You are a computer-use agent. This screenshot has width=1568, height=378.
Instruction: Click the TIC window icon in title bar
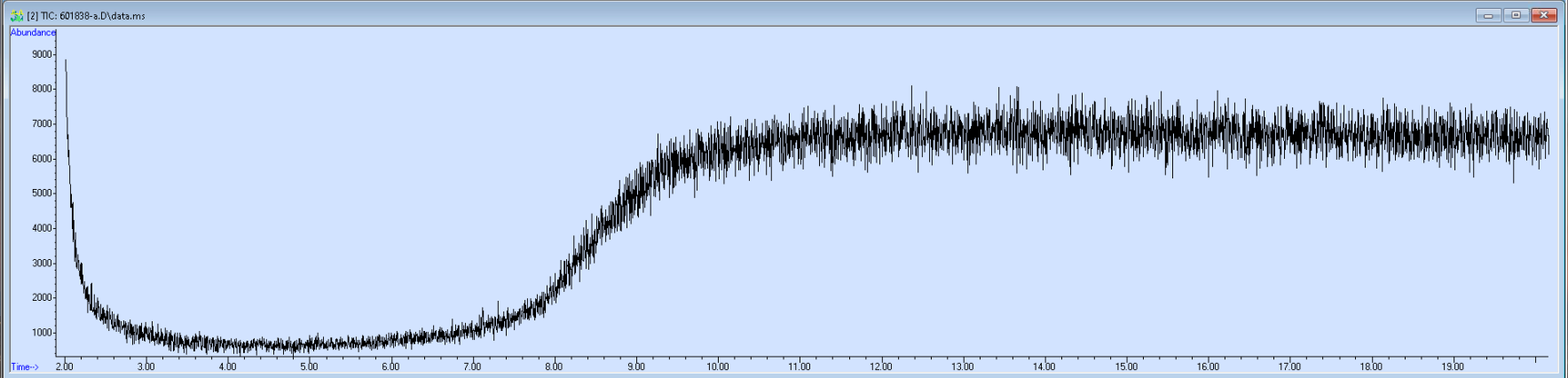click(17, 15)
